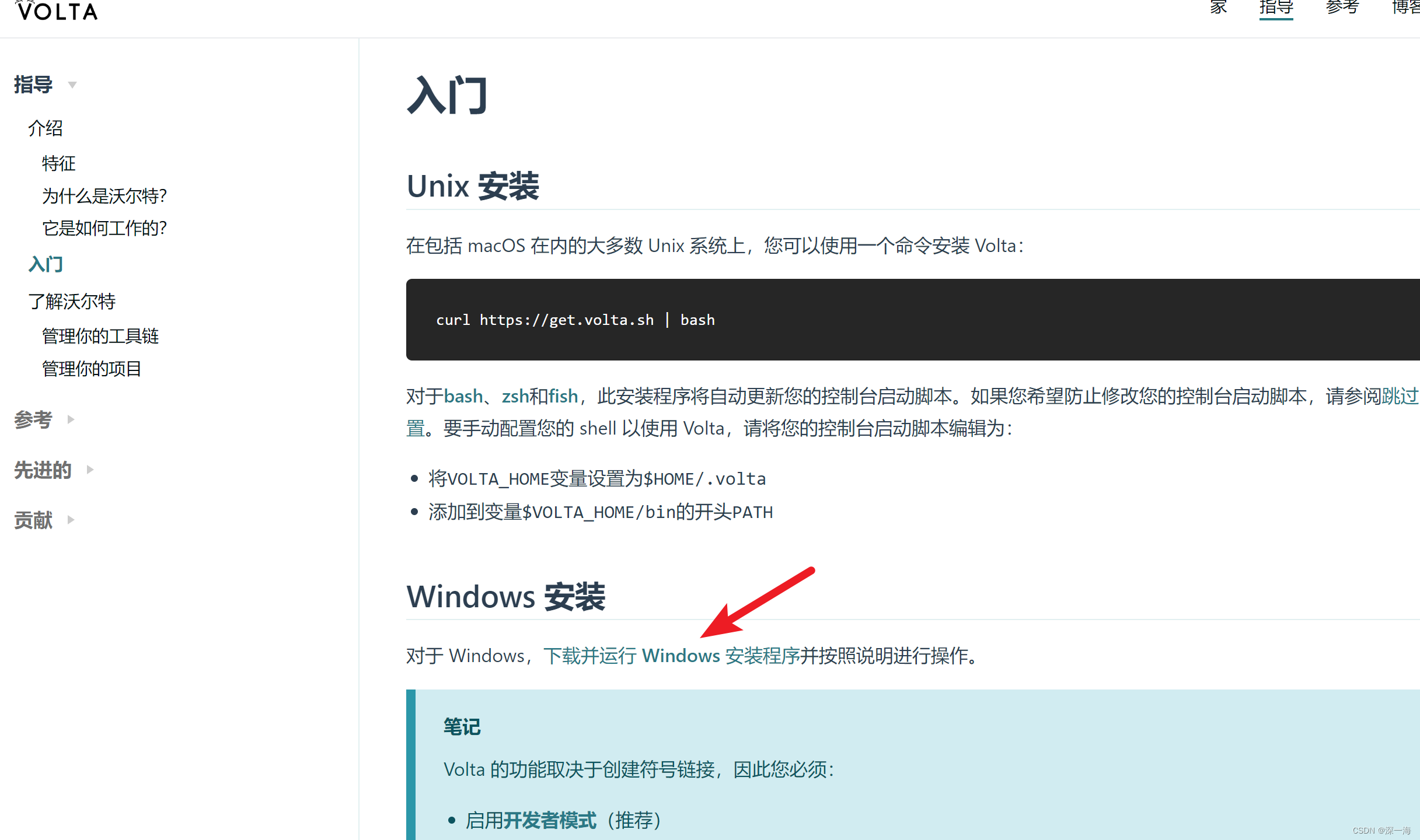This screenshot has width=1420, height=840.
Task: Go to 管理你的工具链 in sidebar
Action: click(100, 336)
